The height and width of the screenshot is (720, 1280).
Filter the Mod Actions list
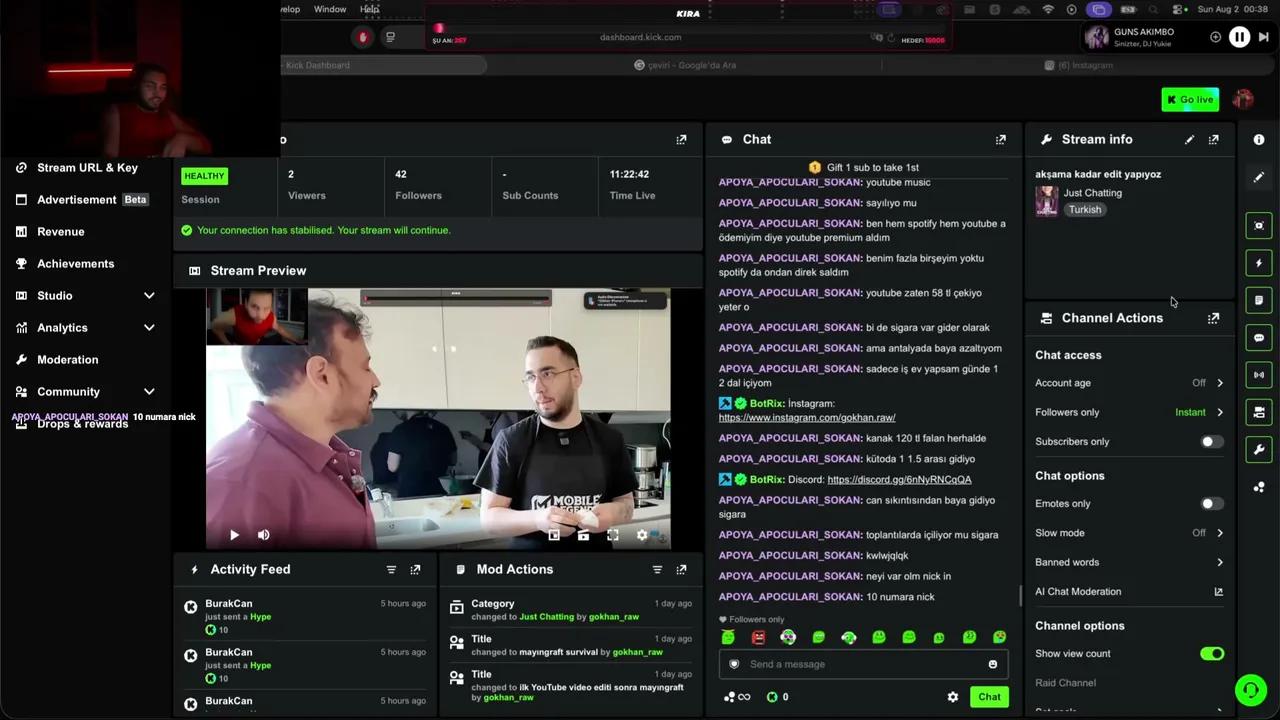coord(657,570)
